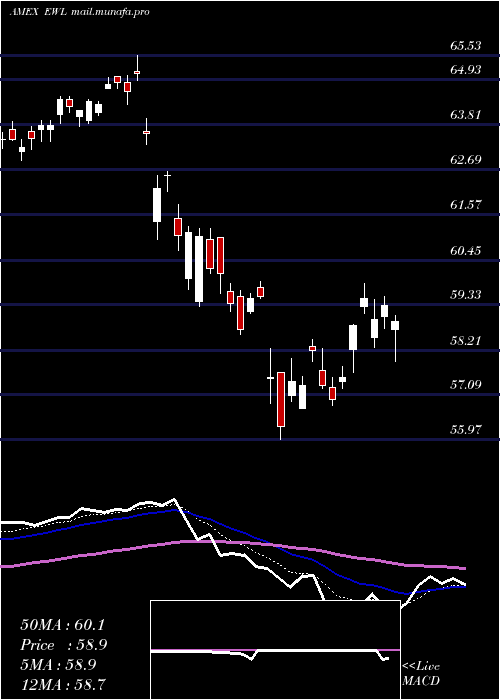
Task: Click the 12MA : 58.7 readout
Action: (62, 684)
